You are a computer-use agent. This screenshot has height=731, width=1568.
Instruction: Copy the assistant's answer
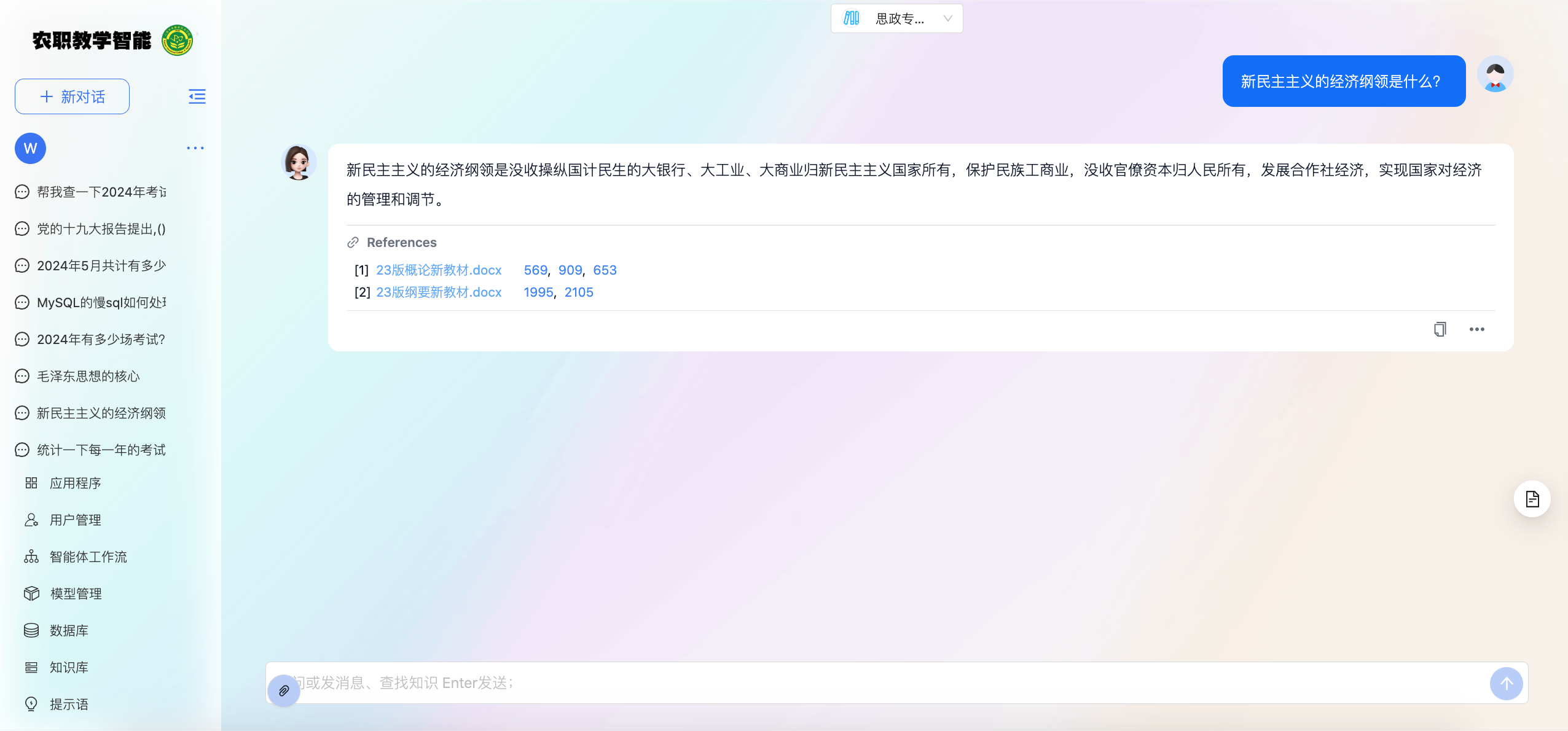pos(1440,329)
